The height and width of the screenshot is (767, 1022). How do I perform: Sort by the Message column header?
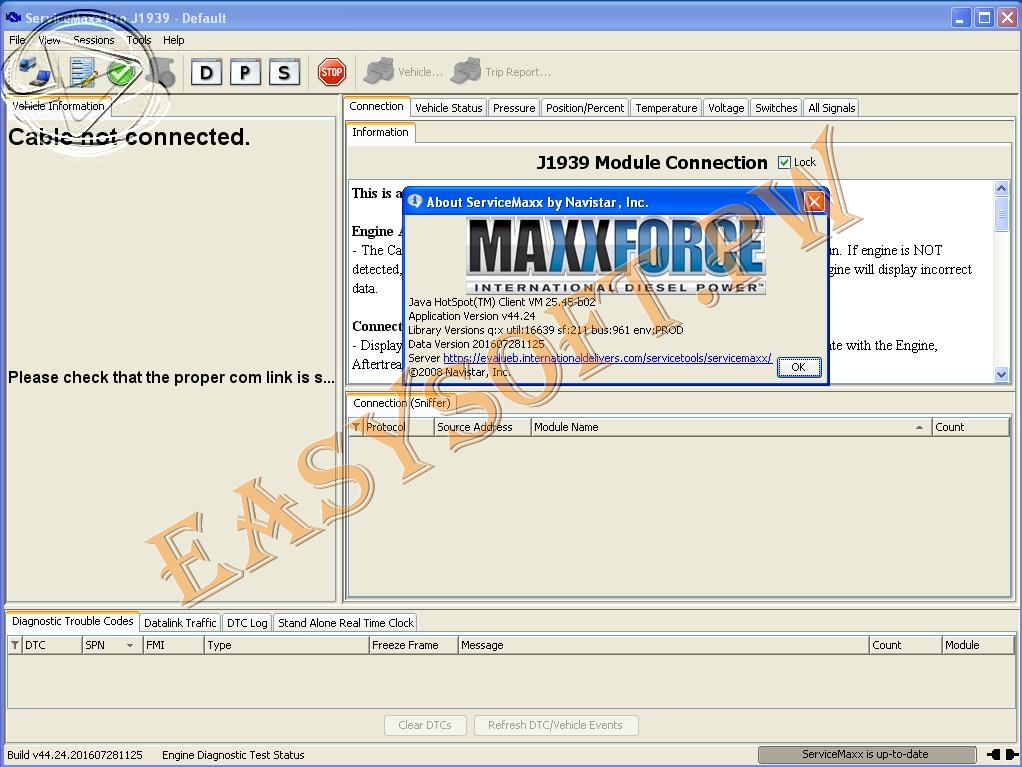click(x=663, y=645)
